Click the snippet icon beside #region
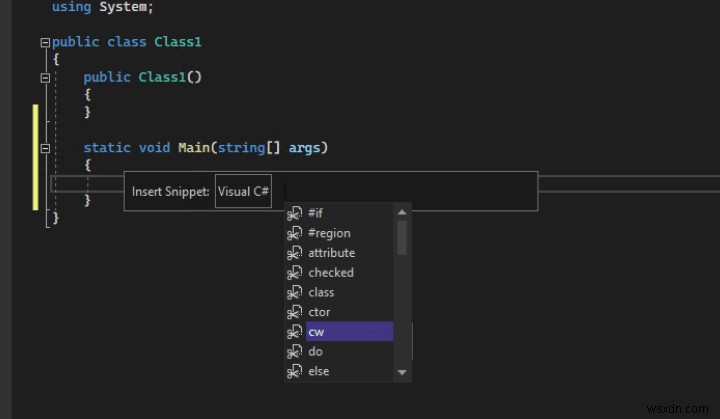Image resolution: width=720 pixels, height=419 pixels. [294, 233]
